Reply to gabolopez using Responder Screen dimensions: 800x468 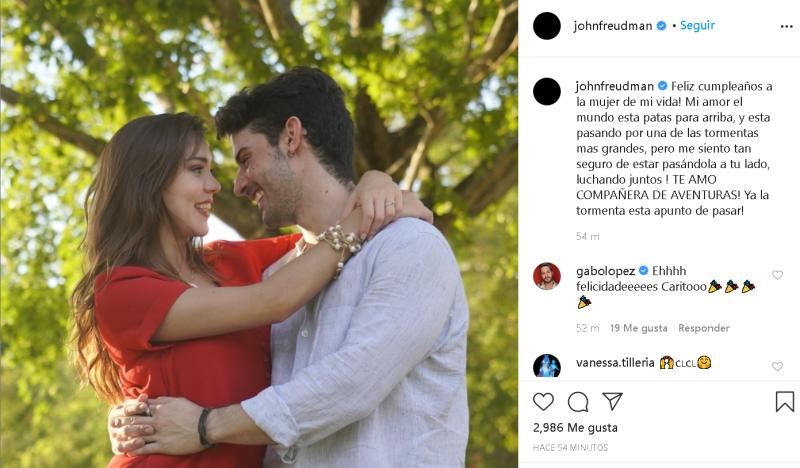tap(704, 328)
